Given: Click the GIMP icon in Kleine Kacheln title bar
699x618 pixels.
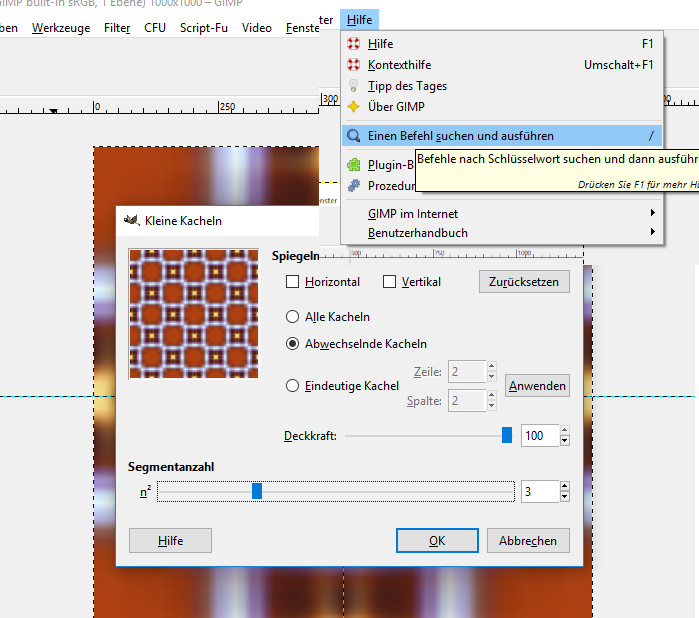Looking at the screenshot, I should coord(131,220).
